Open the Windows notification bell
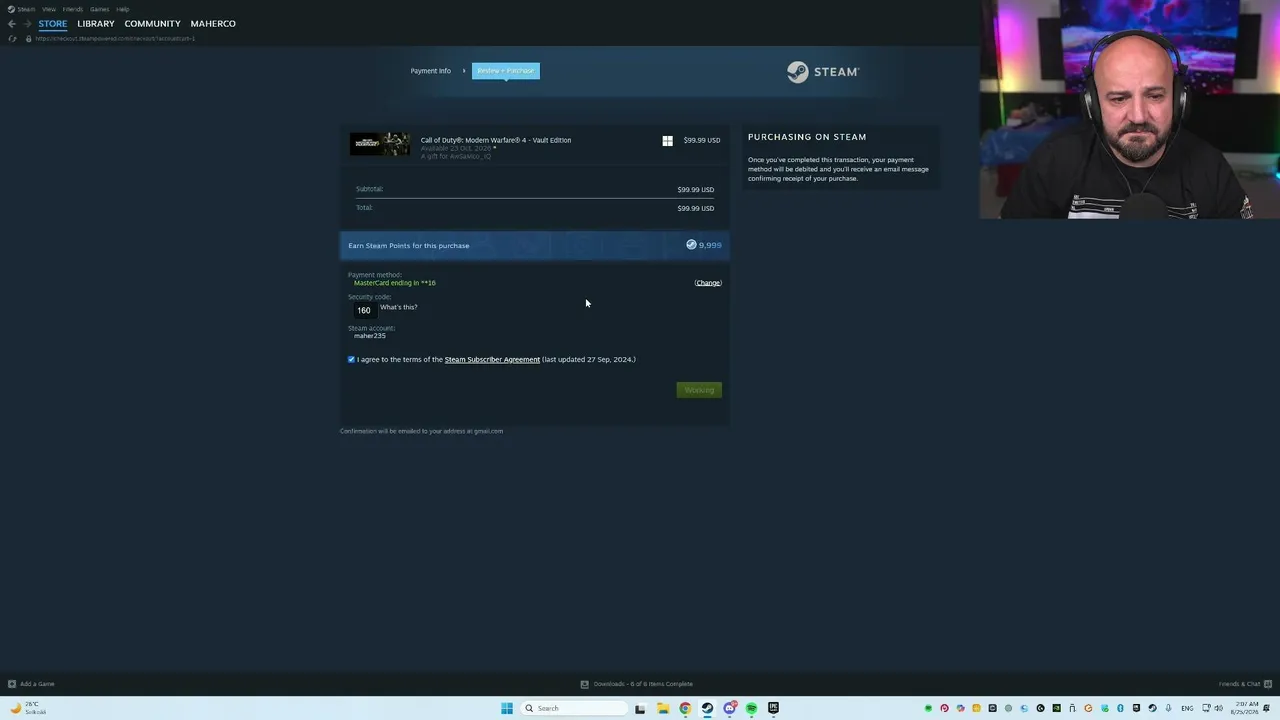Viewport: 1280px width, 720px height. point(1267,708)
